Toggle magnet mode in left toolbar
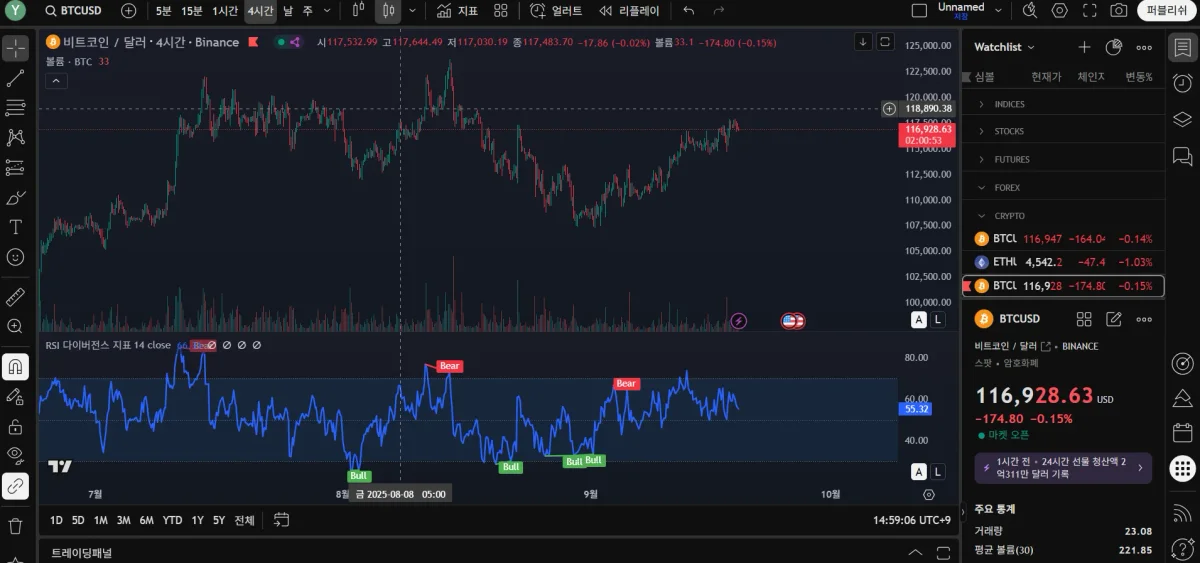 [x=15, y=367]
